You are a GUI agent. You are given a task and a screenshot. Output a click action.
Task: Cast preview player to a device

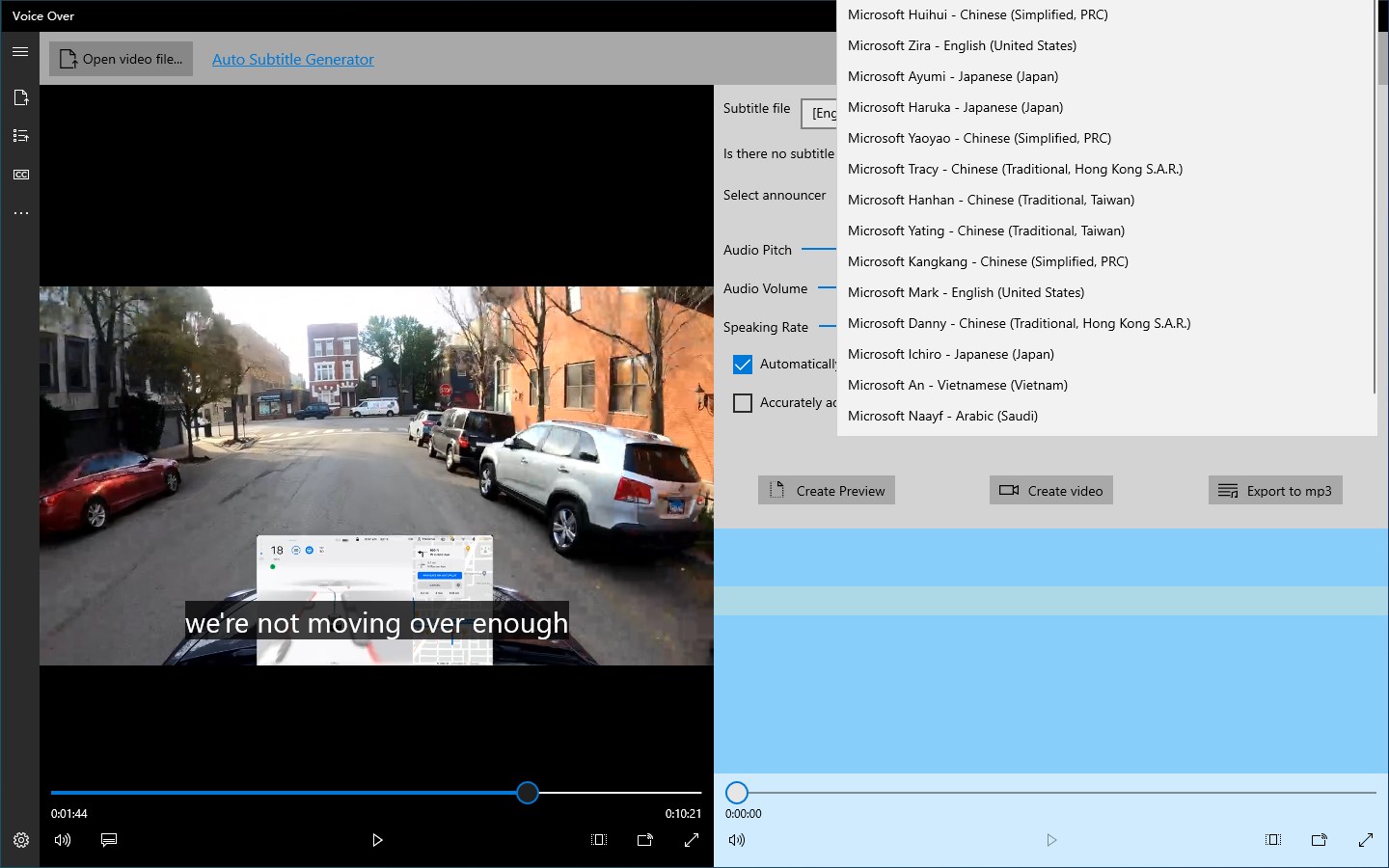1320,840
